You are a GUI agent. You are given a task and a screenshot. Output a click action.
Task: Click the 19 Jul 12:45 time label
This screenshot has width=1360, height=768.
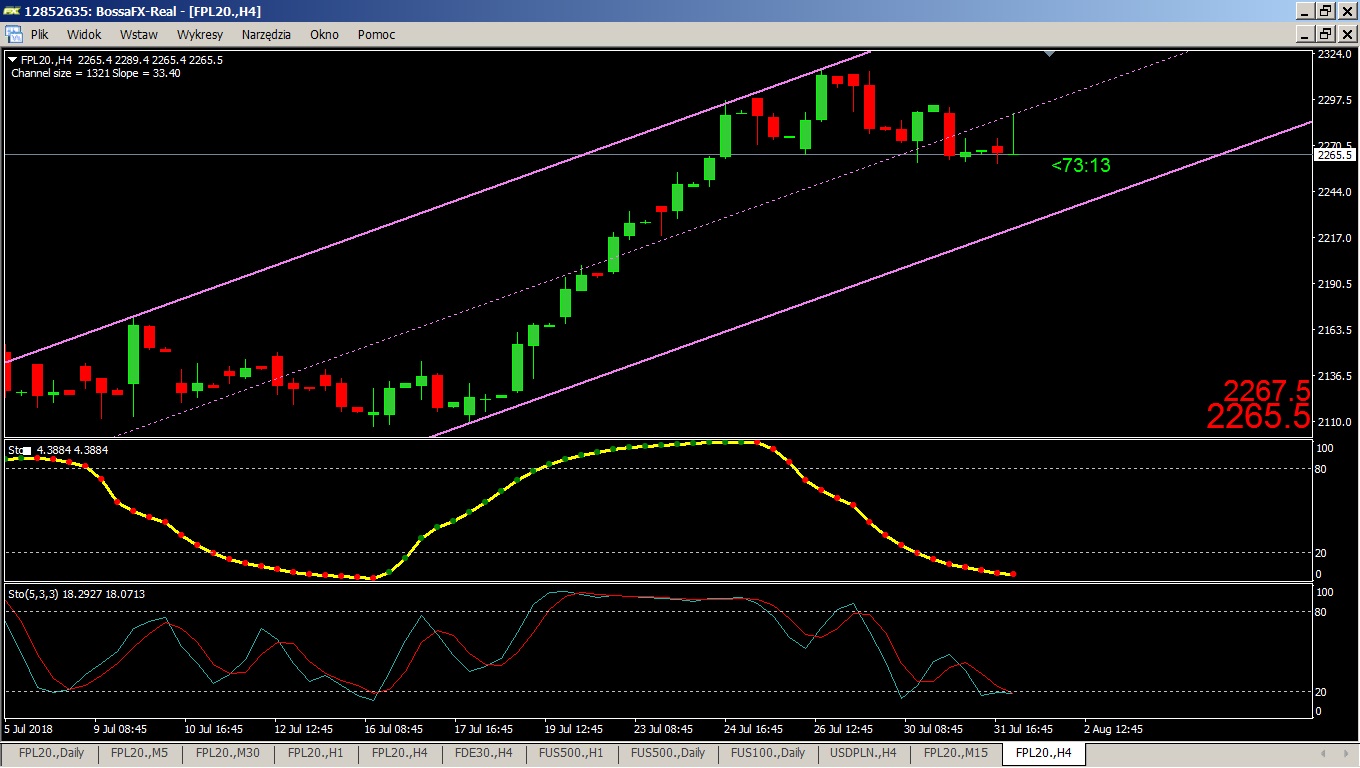coord(574,729)
